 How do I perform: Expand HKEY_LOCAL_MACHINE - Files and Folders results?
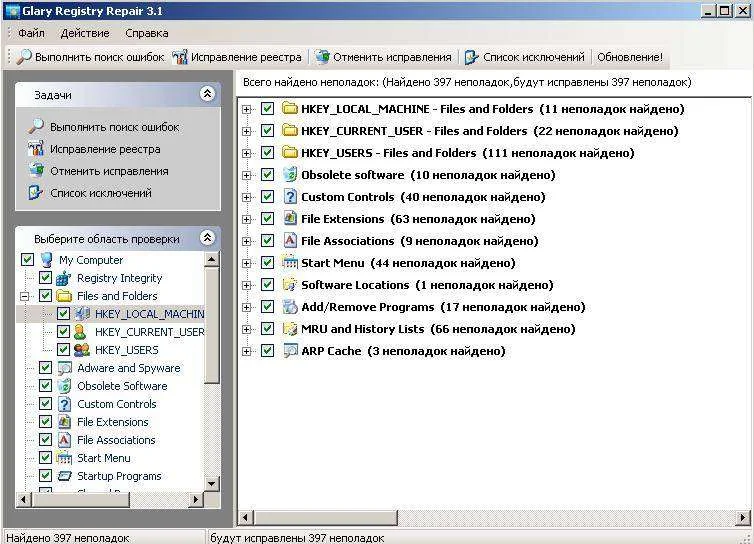click(247, 109)
